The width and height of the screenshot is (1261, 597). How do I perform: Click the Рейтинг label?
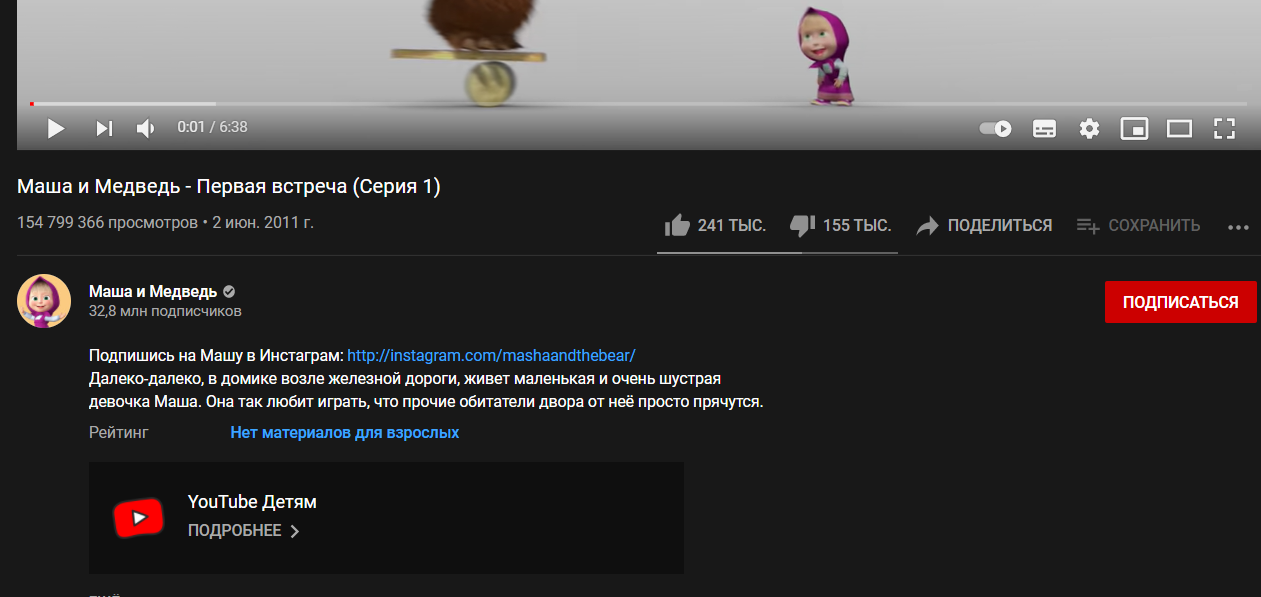click(118, 433)
